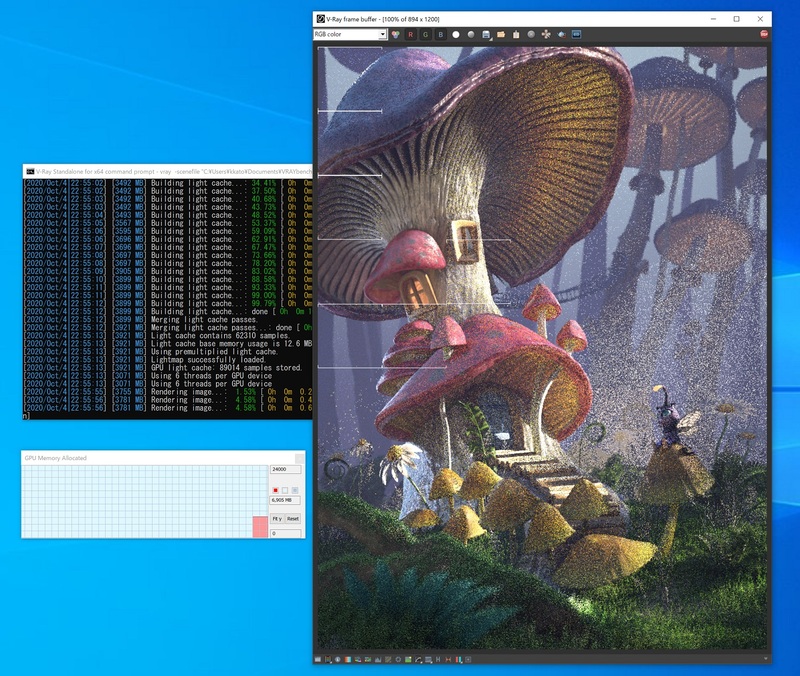The height and width of the screenshot is (676, 800).
Task: Click the 24000 maximum value field
Action: click(285, 469)
